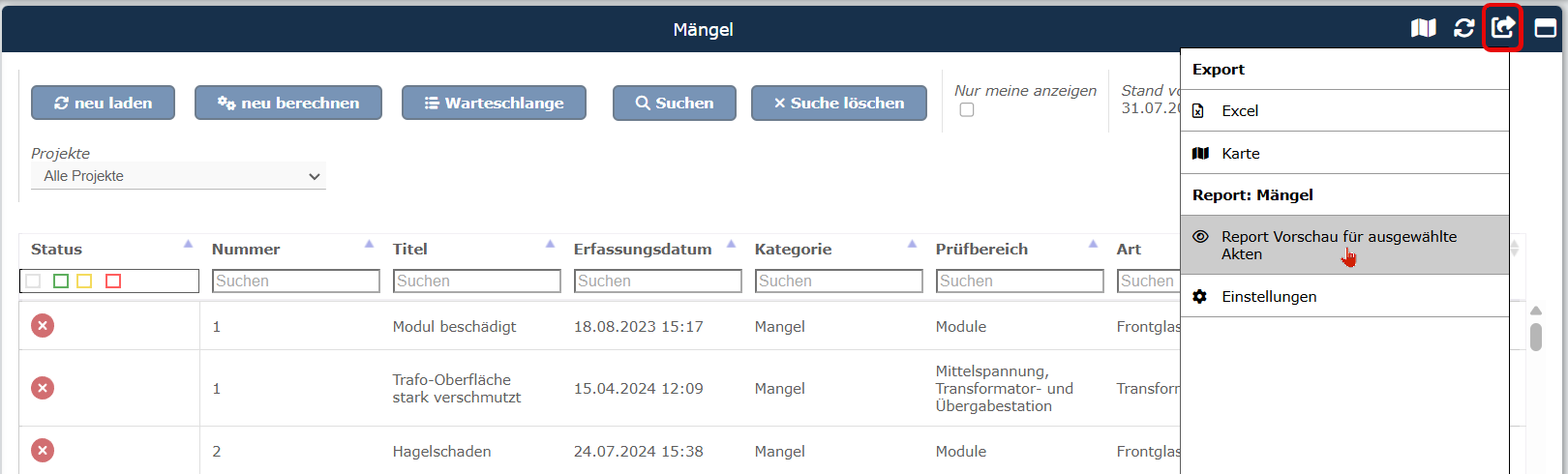The width and height of the screenshot is (1568, 474).
Task: Click the Suche löschen button
Action: pyautogui.click(x=839, y=103)
